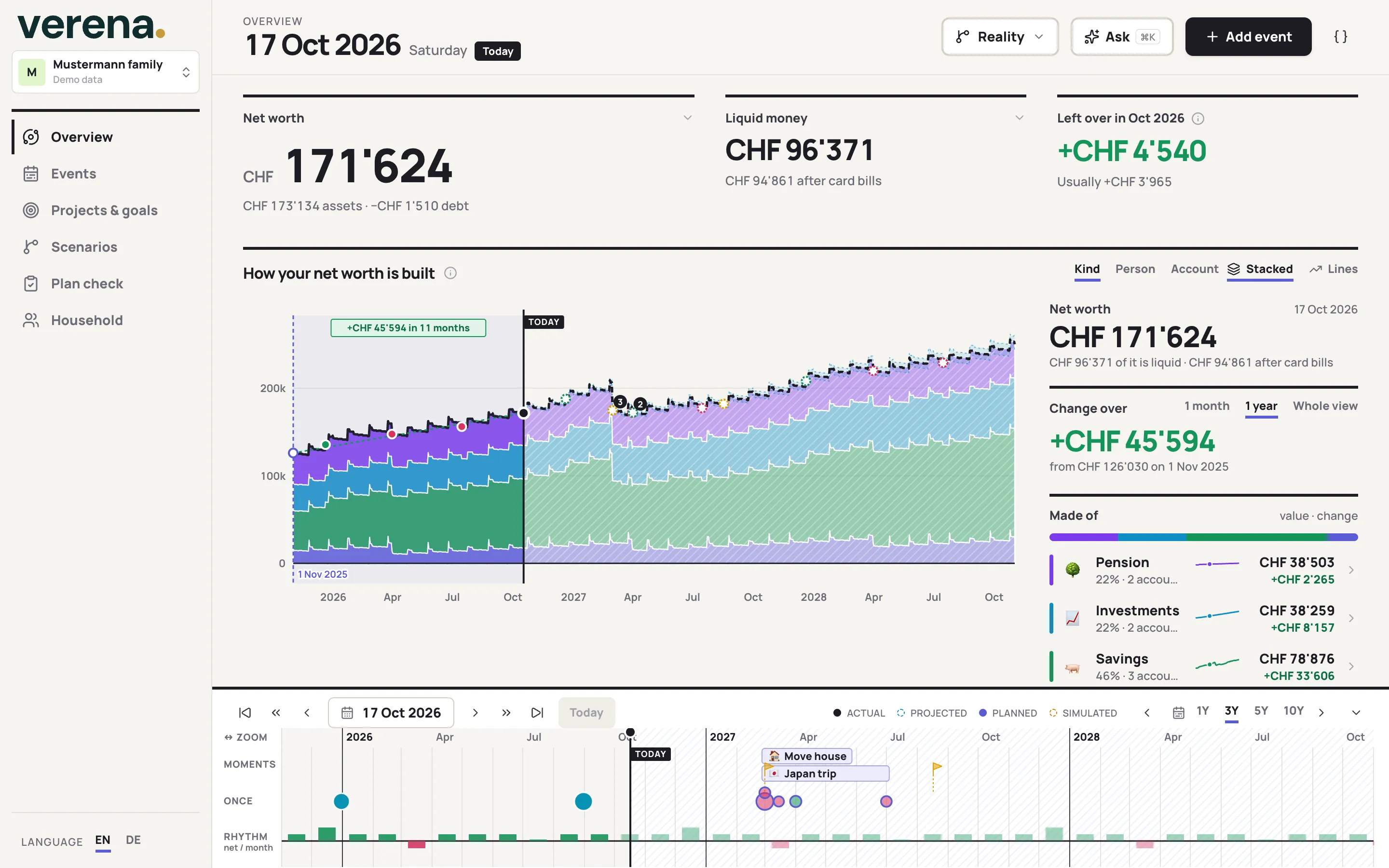
Task: Click info icon beside Left over in Oct 2026
Action: tap(1198, 118)
